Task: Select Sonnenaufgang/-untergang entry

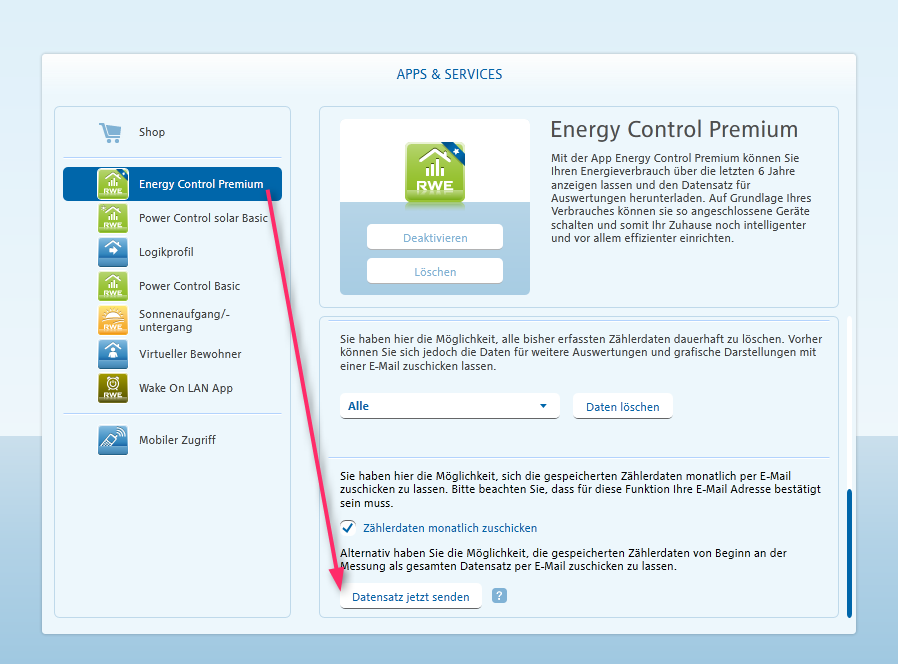Action: (x=172, y=320)
